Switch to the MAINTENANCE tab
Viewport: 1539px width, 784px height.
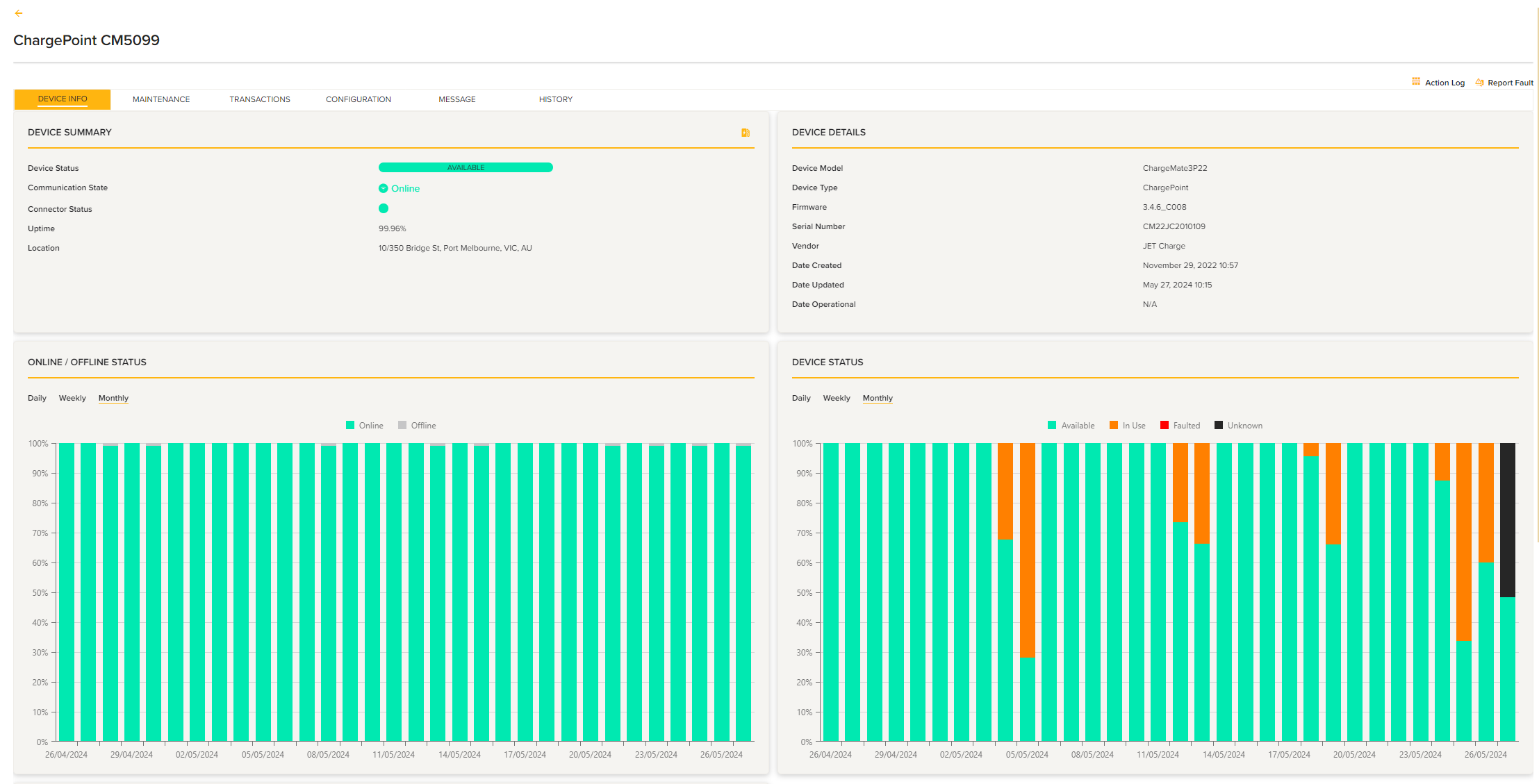[x=161, y=99]
